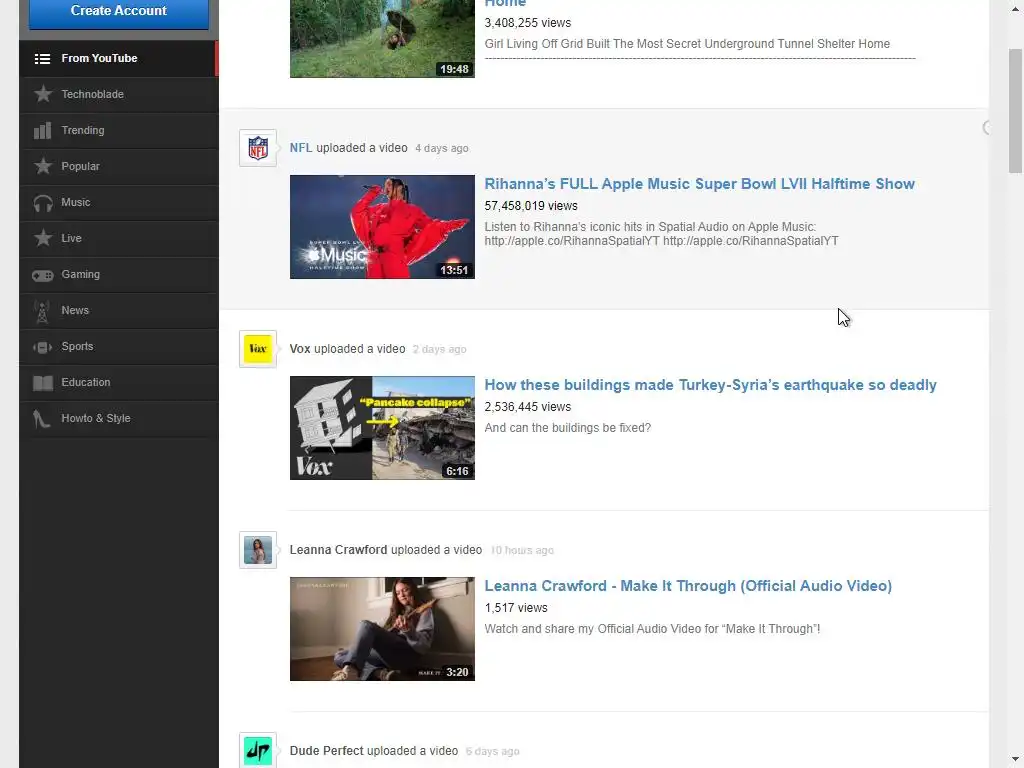The width and height of the screenshot is (1024, 768).
Task: Open Rihanna's Halftime Show video title
Action: [x=699, y=184]
